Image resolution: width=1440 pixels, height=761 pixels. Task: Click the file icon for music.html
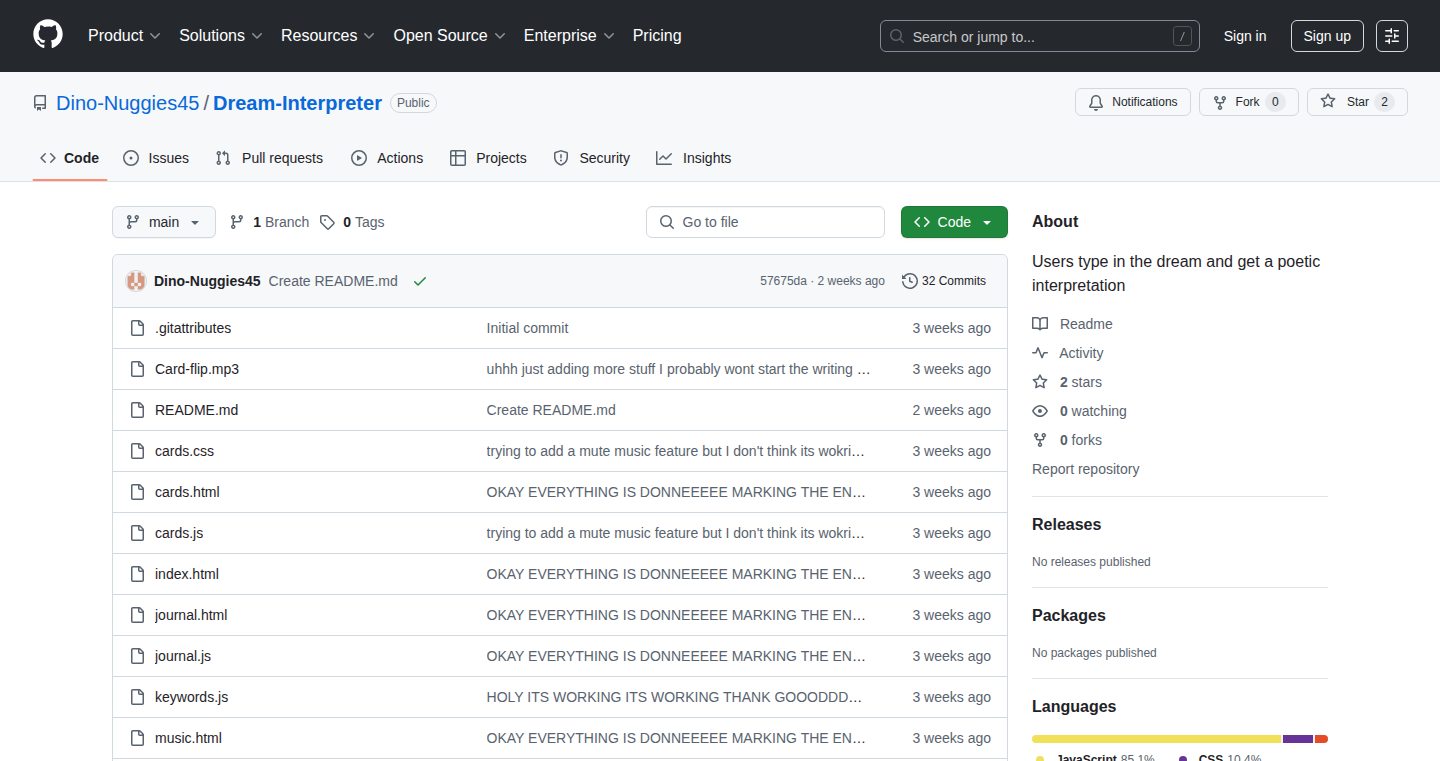point(138,738)
